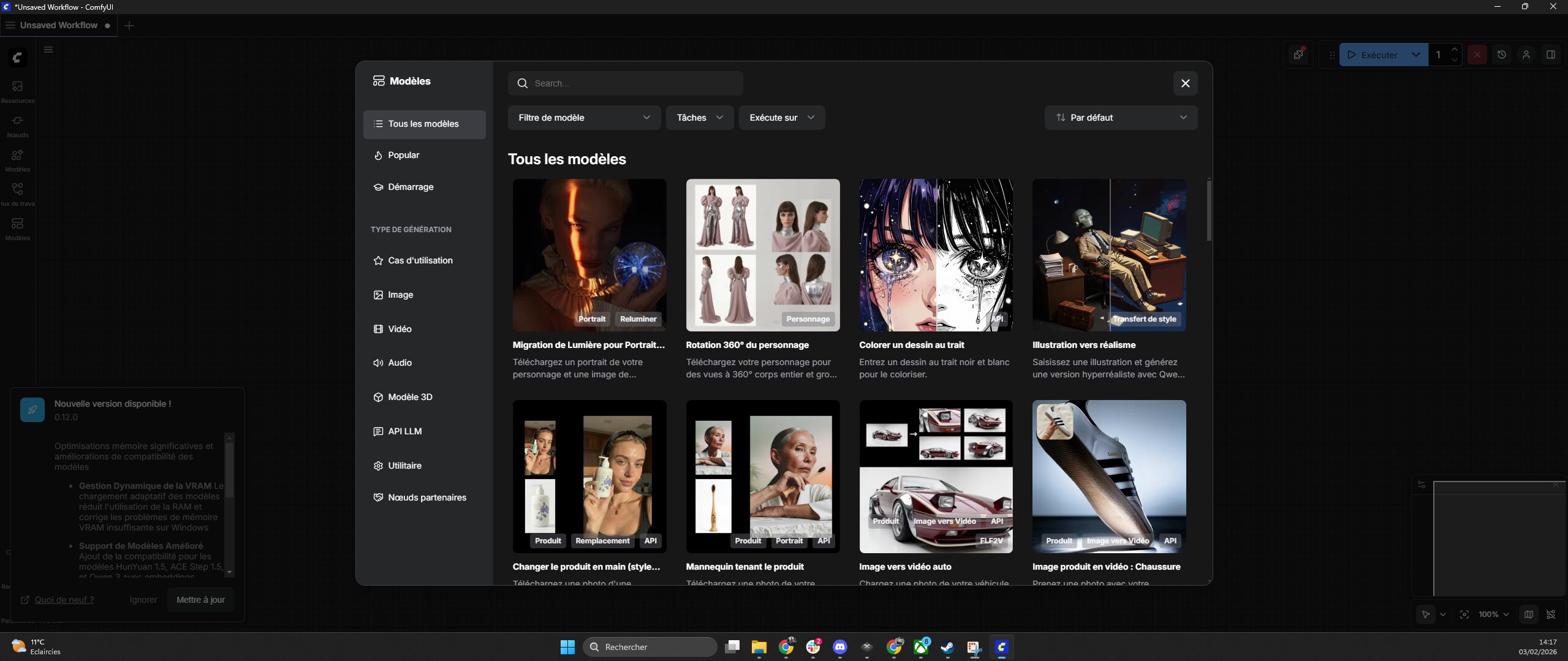This screenshot has width=1568, height=661.
Task: Open the Quoi de neuf link
Action: [64, 600]
